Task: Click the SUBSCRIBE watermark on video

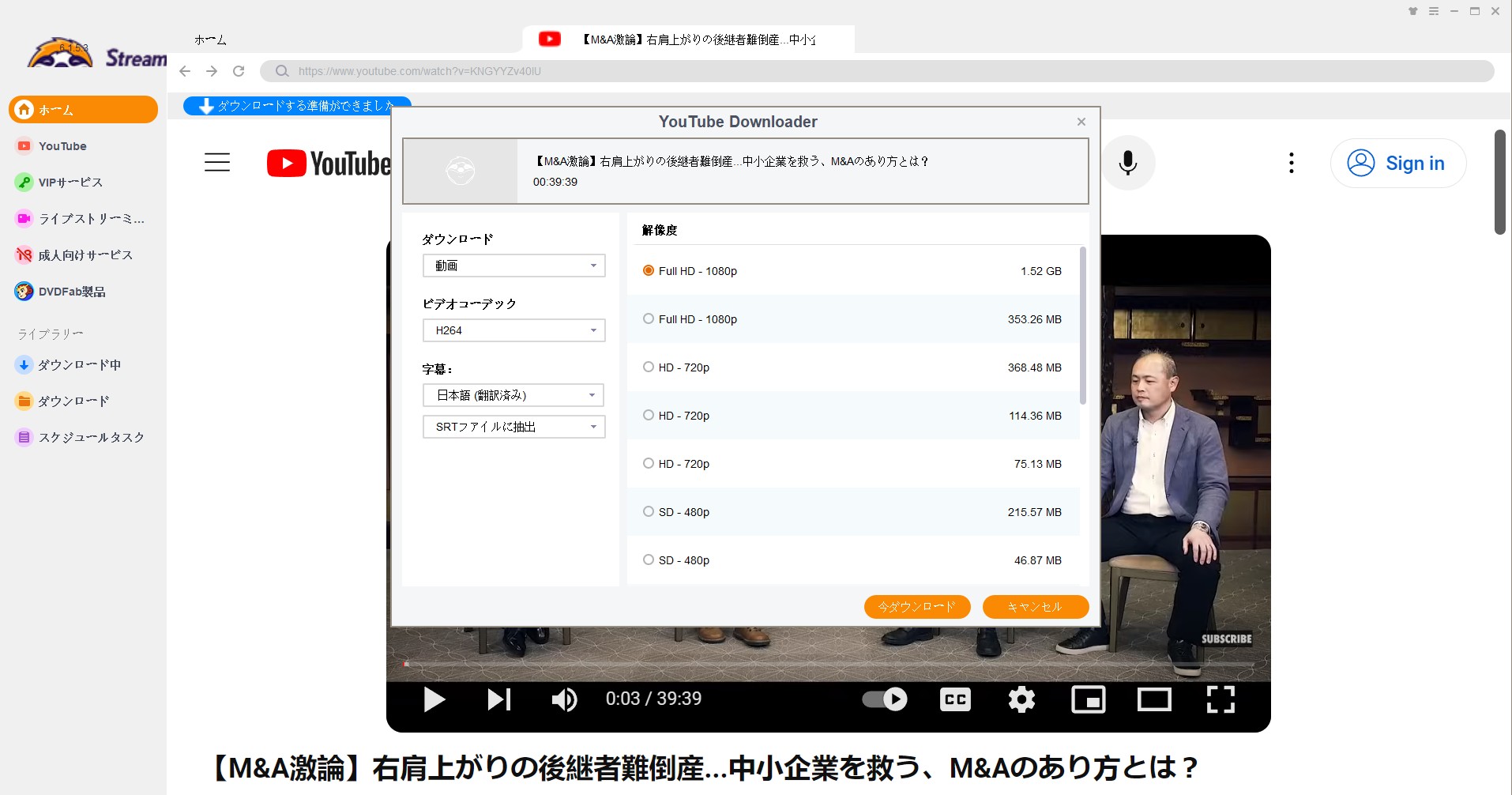Action: pyautogui.click(x=1226, y=639)
